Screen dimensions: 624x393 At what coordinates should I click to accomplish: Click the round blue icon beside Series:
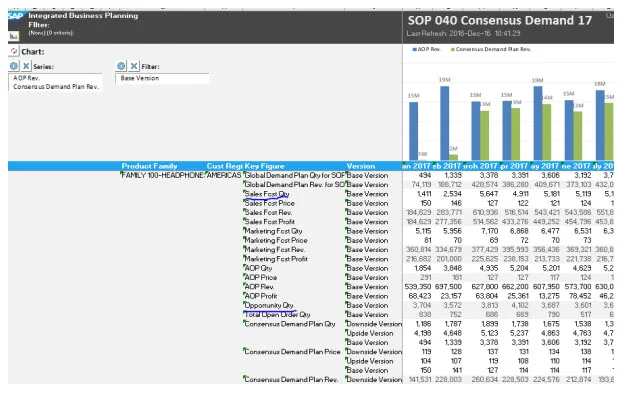point(14,66)
